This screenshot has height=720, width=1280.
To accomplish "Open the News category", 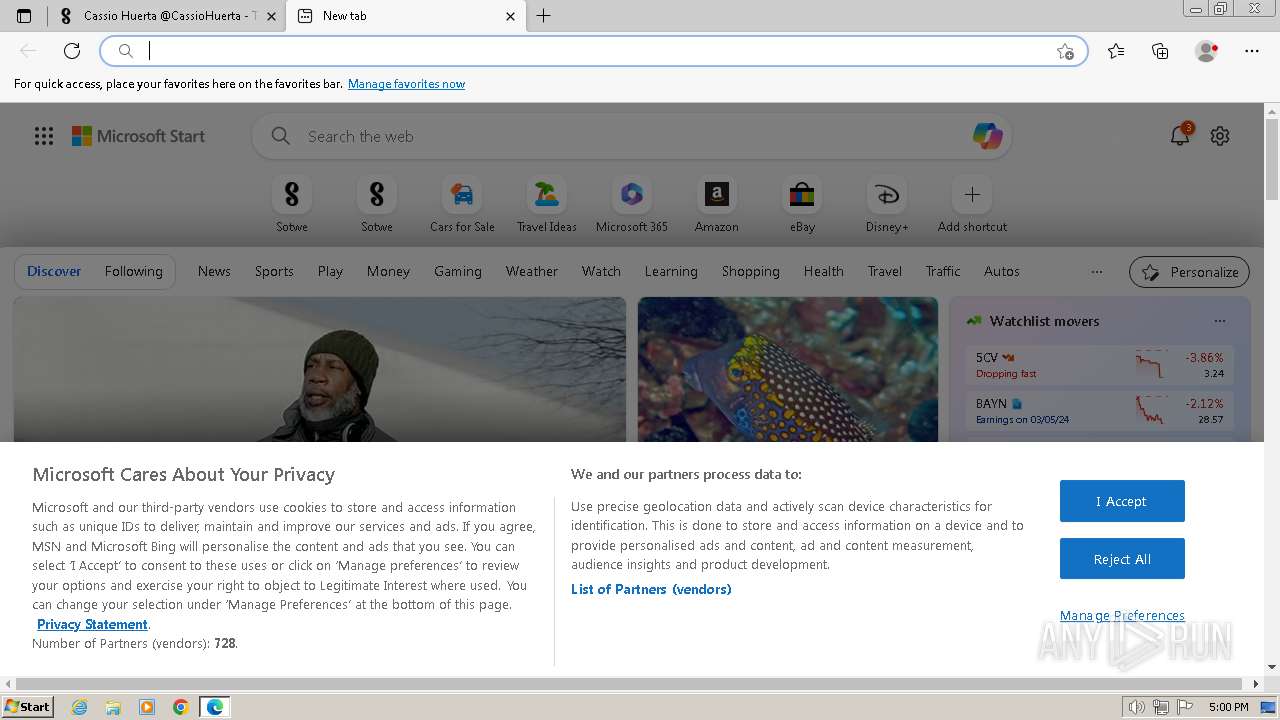I will pos(214,271).
